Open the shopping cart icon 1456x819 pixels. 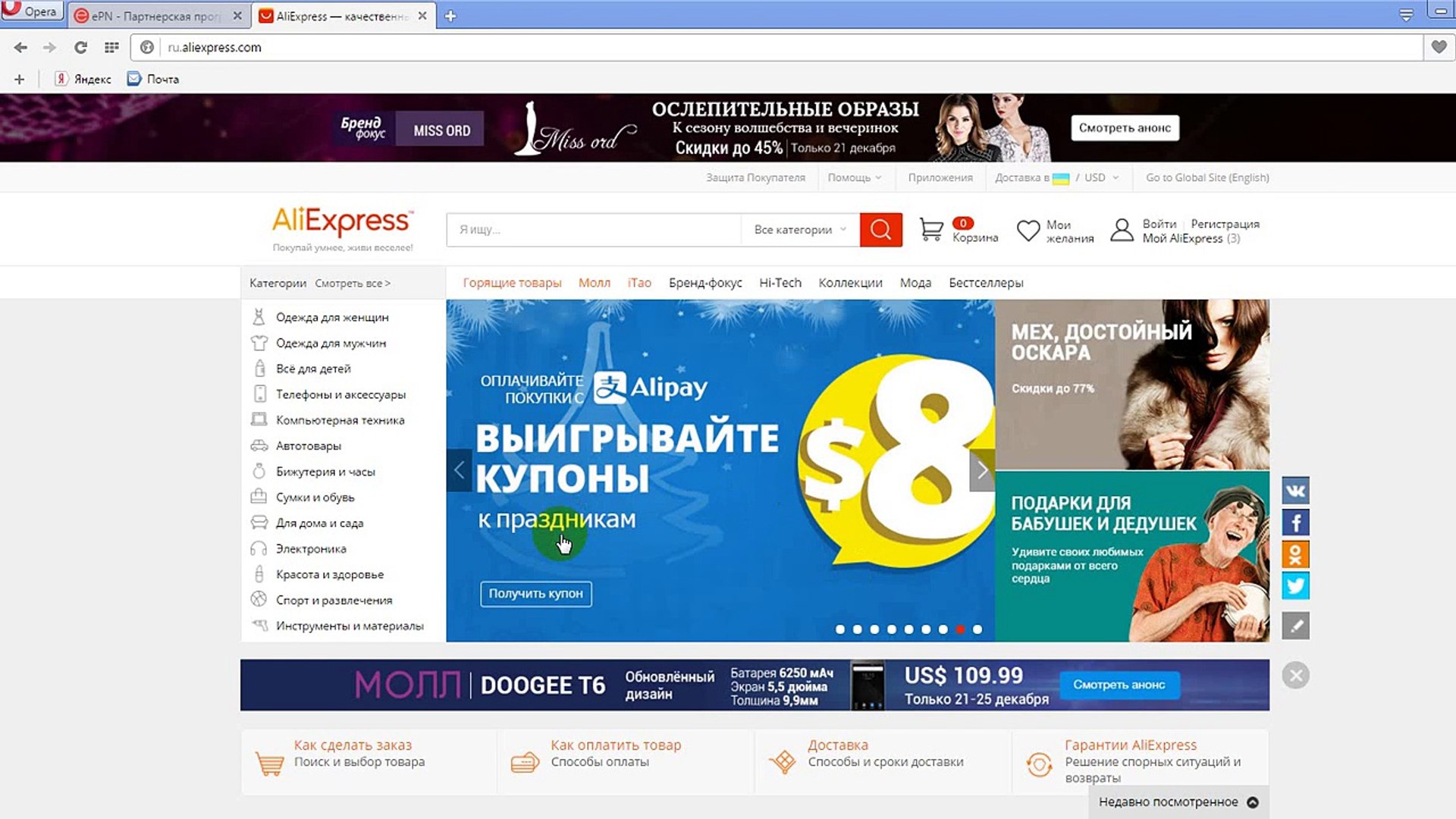click(930, 229)
